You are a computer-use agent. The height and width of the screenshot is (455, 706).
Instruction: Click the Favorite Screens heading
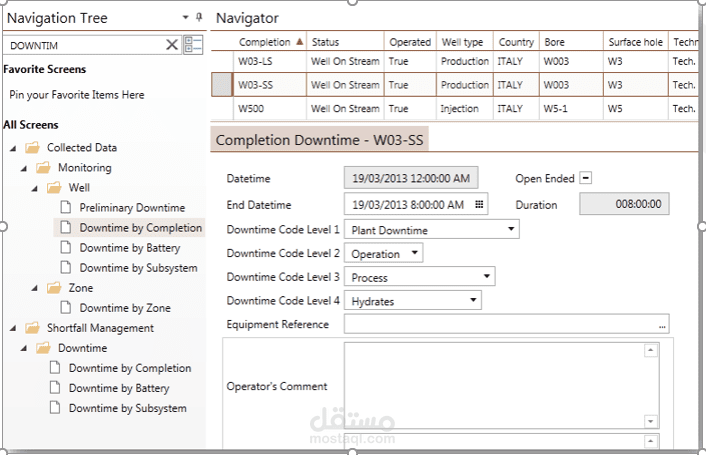click(x=44, y=69)
